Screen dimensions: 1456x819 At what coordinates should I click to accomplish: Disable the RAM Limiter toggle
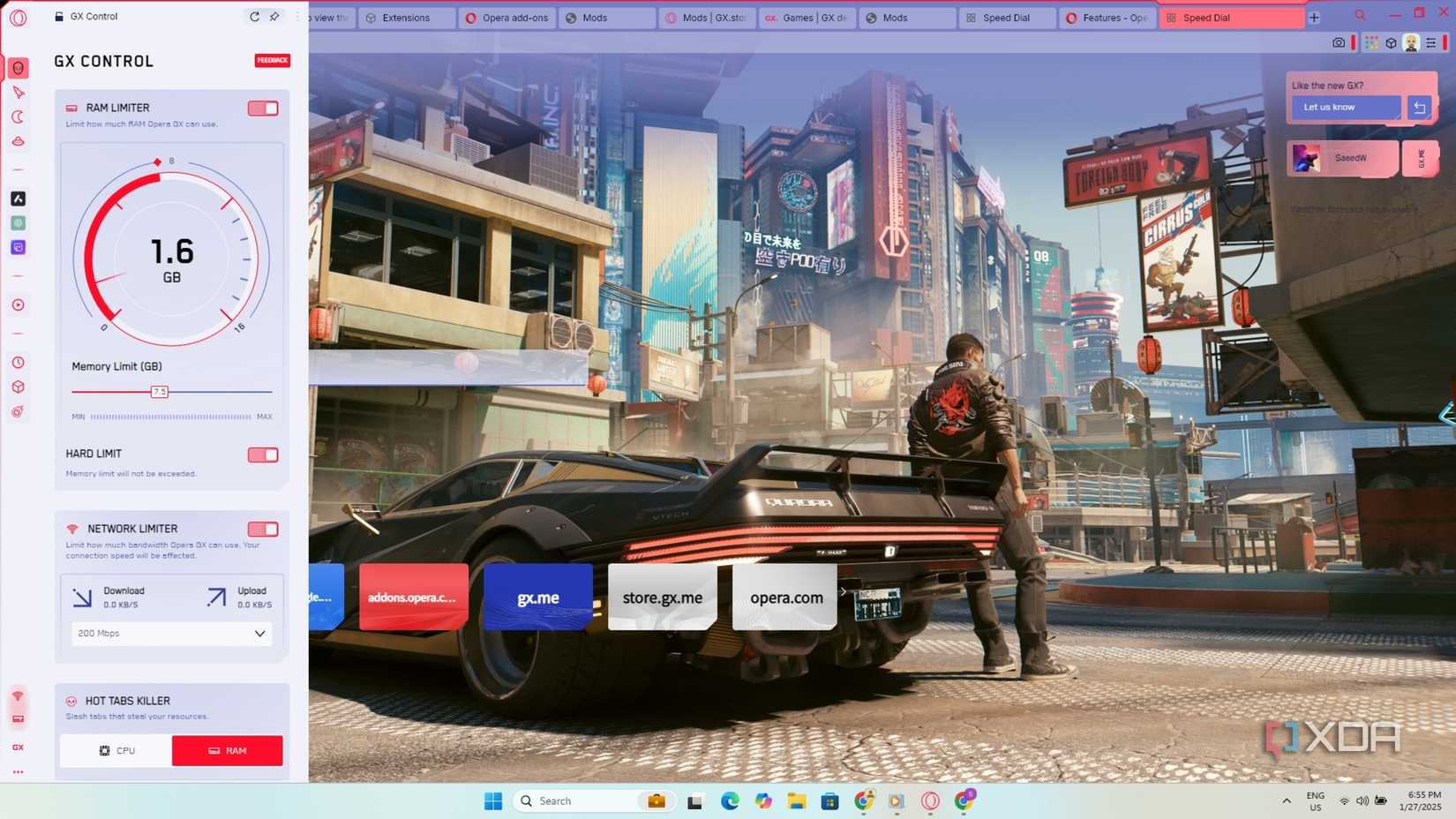tap(263, 109)
